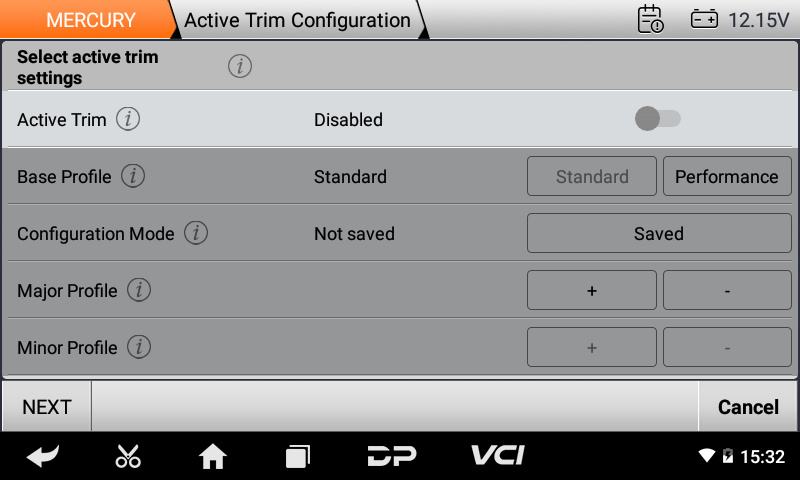Cancel the active trim configuration
The height and width of the screenshot is (480, 800).
point(748,406)
